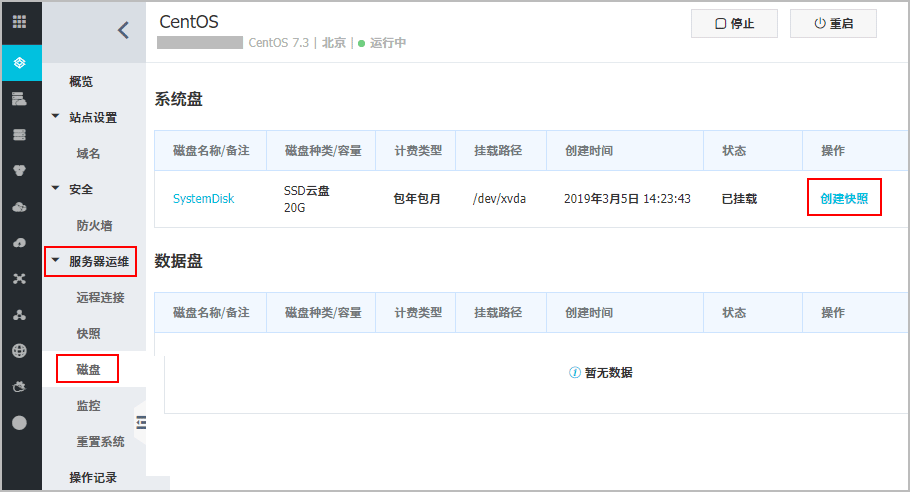Viewport: 910px width, 492px height.
Task: Click the stacked database icon in left rail
Action: pos(20,134)
